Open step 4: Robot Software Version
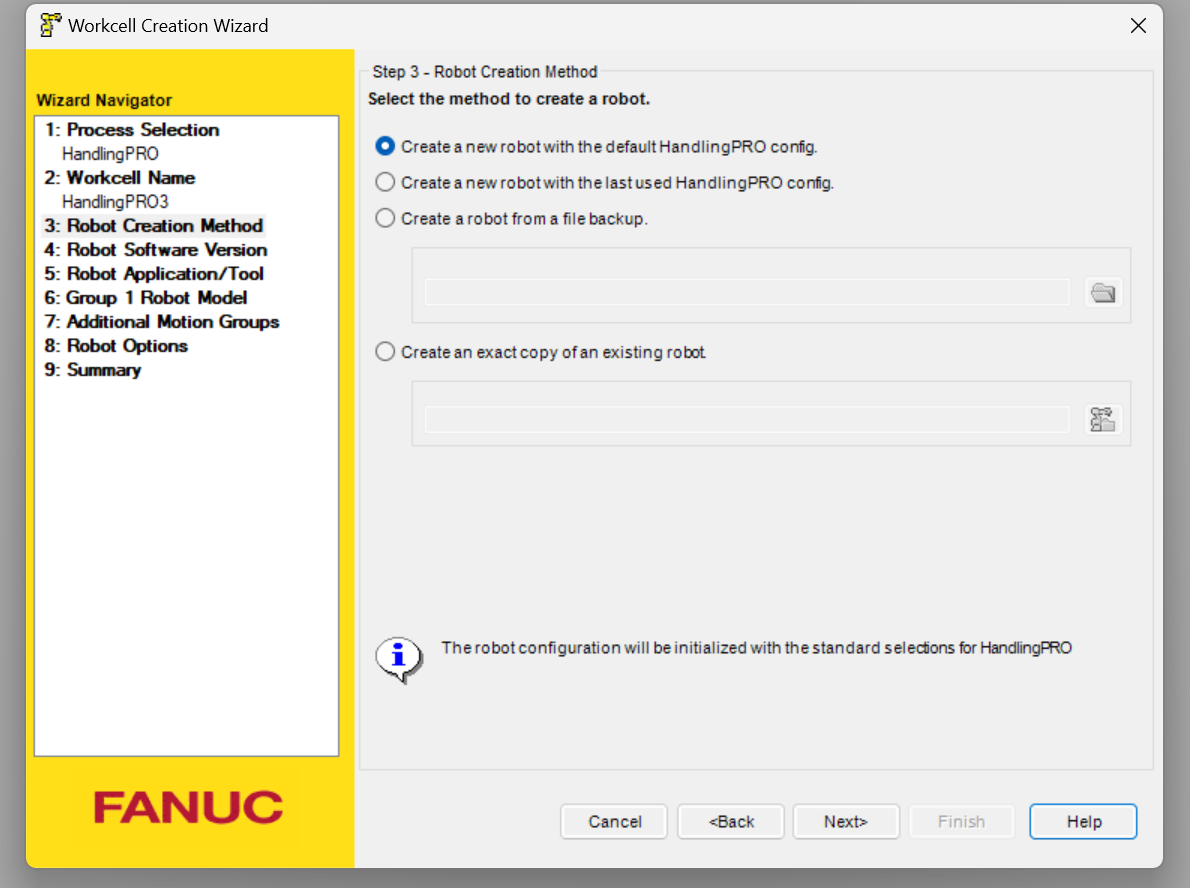 coord(156,250)
